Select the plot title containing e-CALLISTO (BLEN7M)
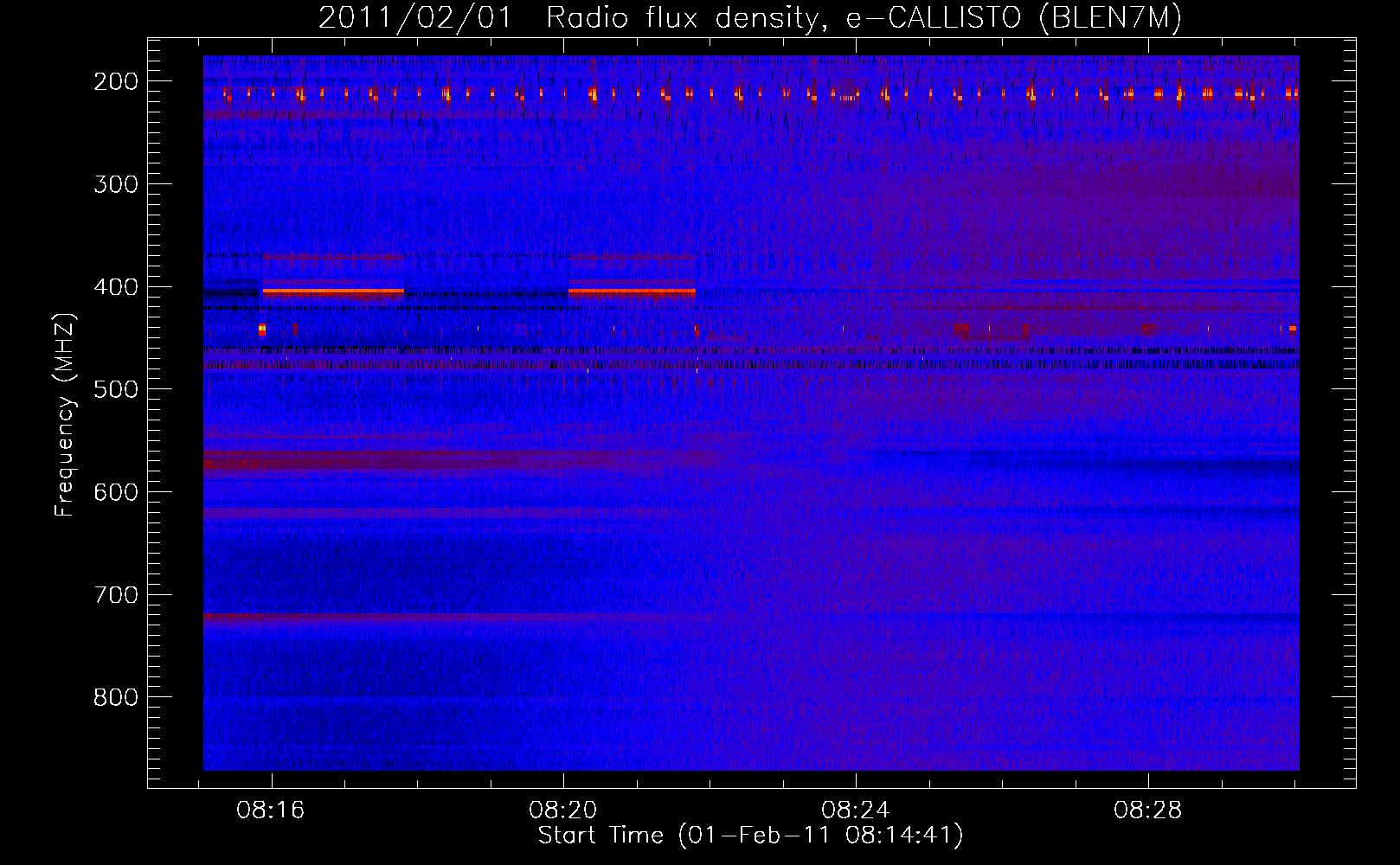This screenshot has width=1400, height=865. (750, 18)
